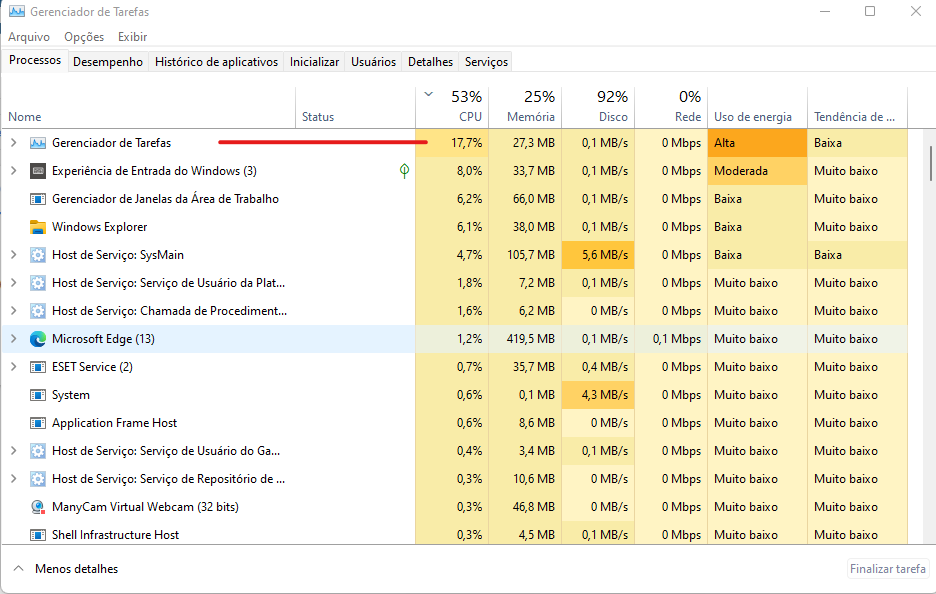Sort by the Memória column header

pos(525,107)
